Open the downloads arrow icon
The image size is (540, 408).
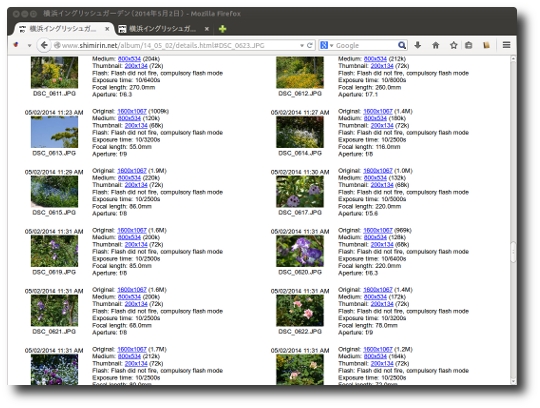[418, 45]
